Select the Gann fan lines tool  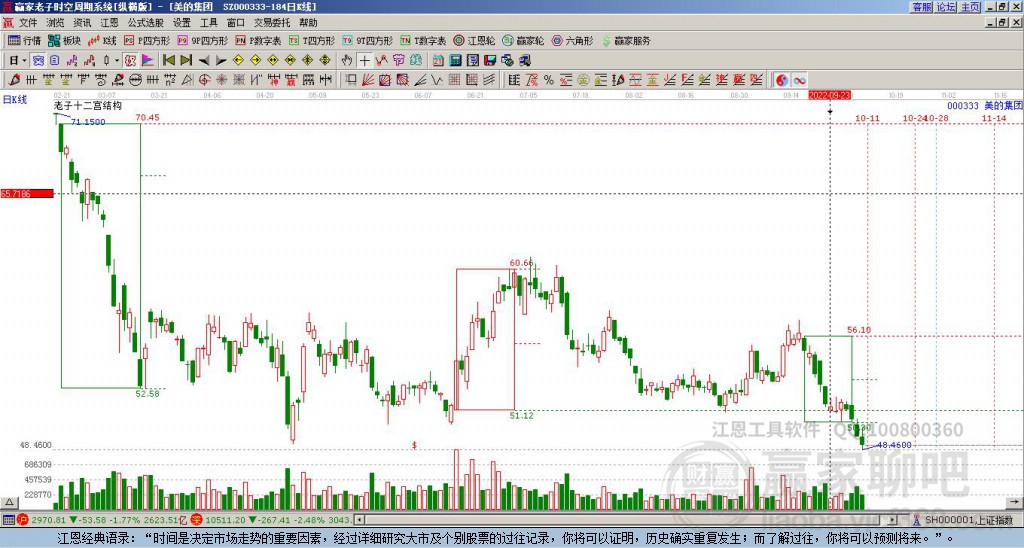pyautogui.click(x=368, y=80)
